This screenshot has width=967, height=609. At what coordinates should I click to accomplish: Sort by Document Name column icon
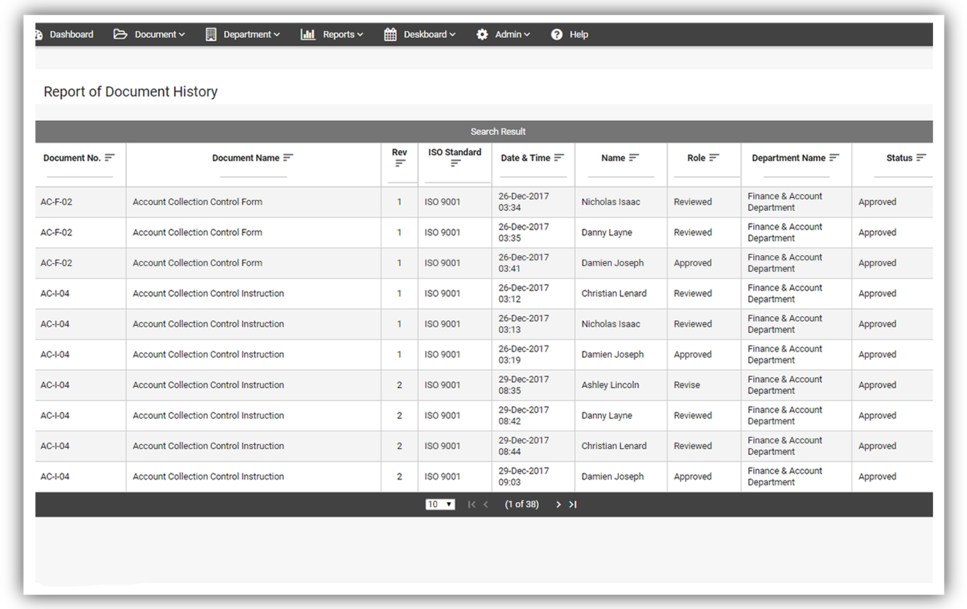(x=288, y=157)
